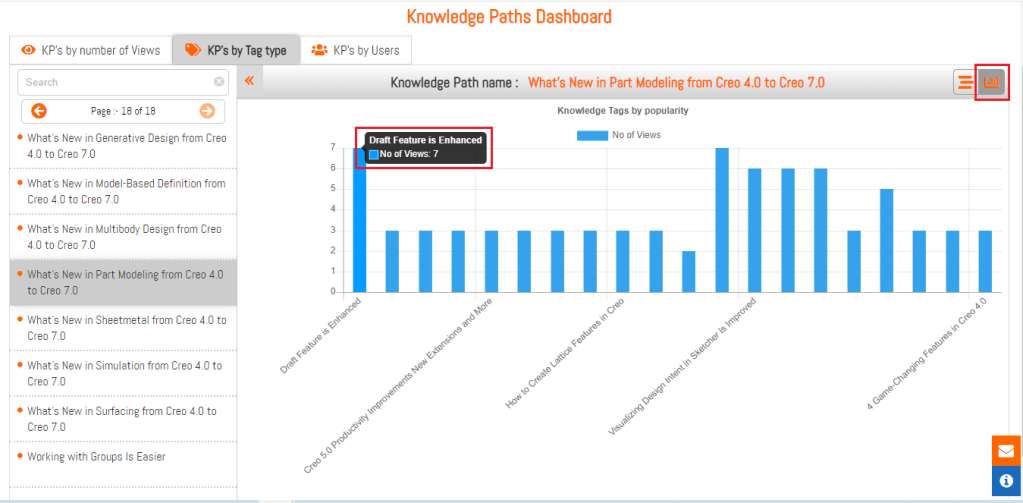Collapse sidebar with double chevron icon
Screen dimensions: 1023x503
tap(249, 81)
